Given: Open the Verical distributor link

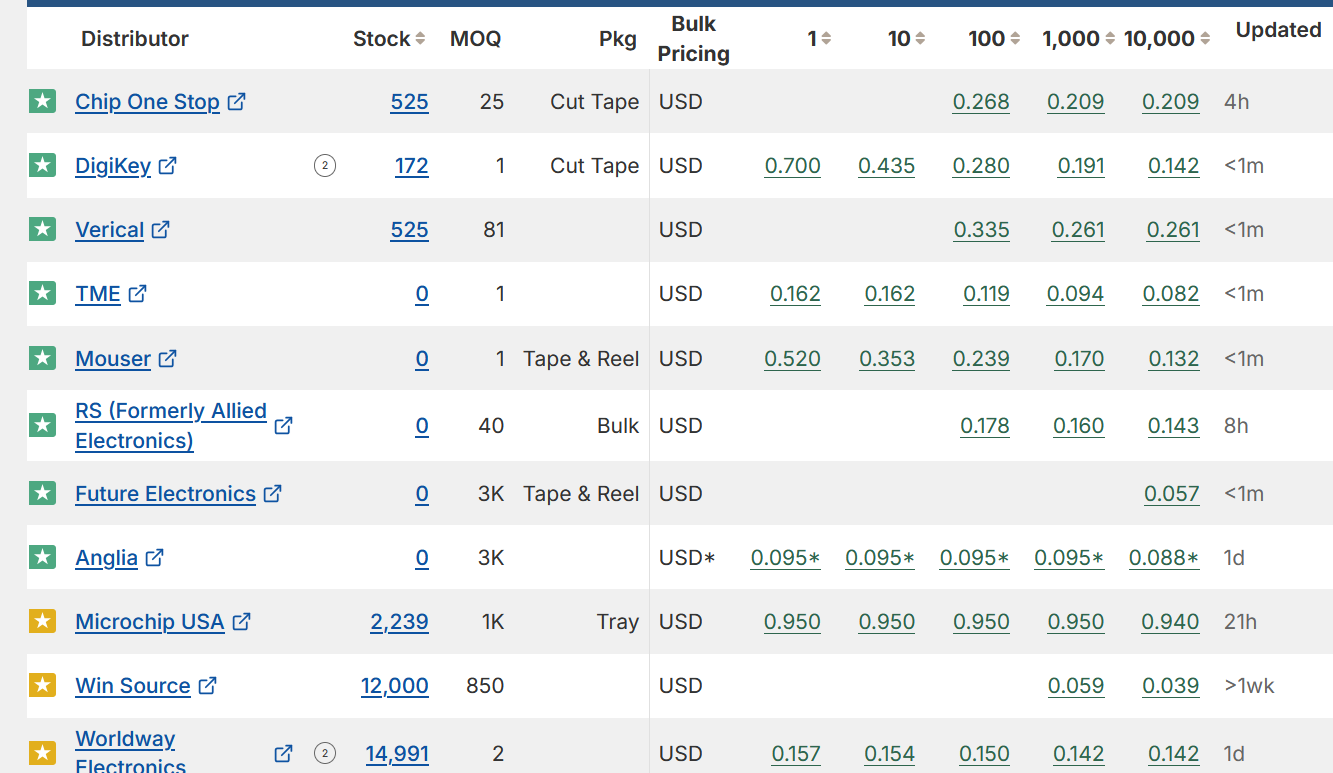Looking at the screenshot, I should tap(110, 230).
